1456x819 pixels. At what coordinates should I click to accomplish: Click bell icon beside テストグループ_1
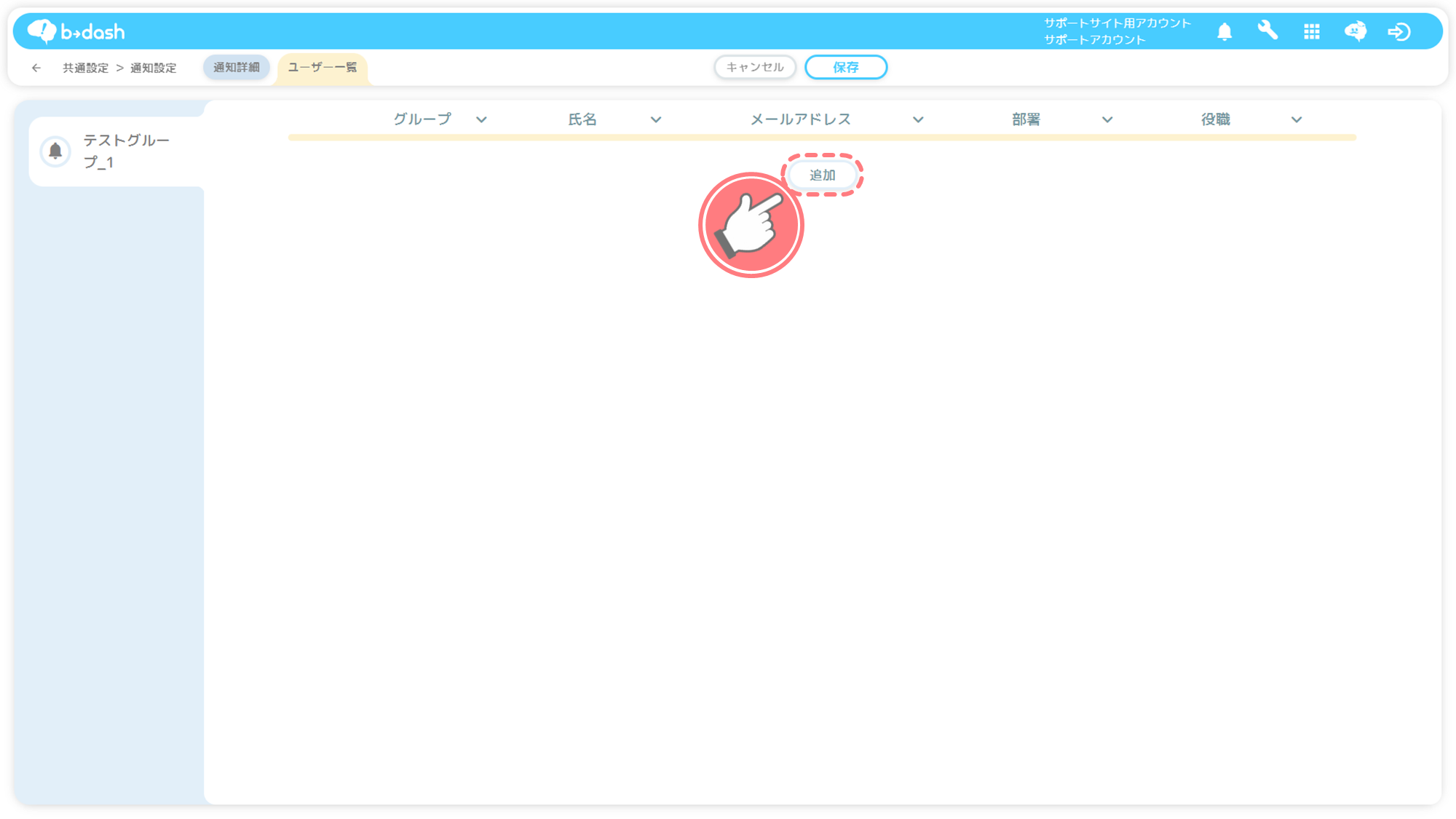point(55,151)
